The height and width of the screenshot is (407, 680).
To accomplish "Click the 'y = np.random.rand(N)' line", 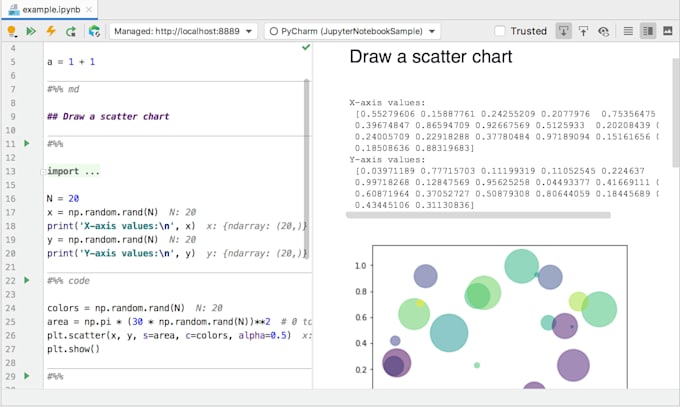I will point(102,240).
